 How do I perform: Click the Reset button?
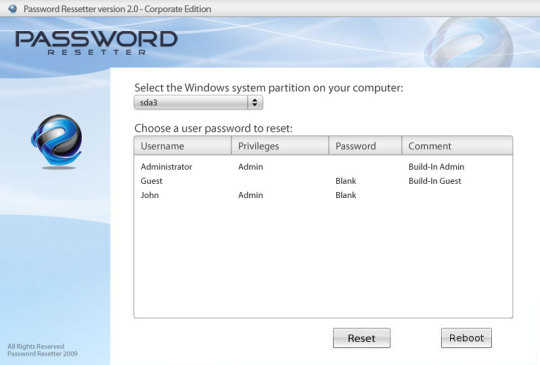coord(362,338)
